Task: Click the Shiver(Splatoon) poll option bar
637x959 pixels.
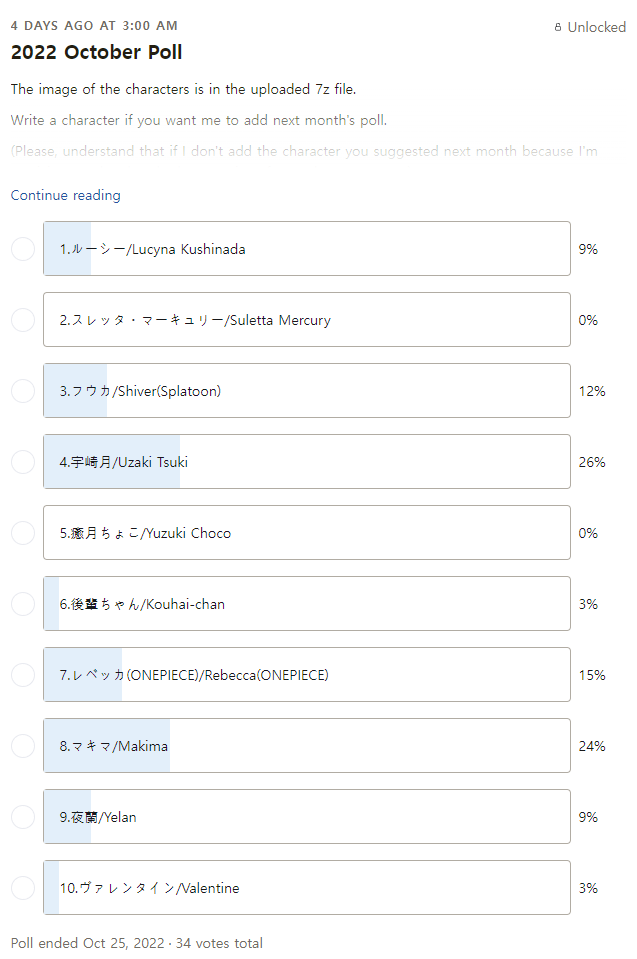Action: (306, 391)
